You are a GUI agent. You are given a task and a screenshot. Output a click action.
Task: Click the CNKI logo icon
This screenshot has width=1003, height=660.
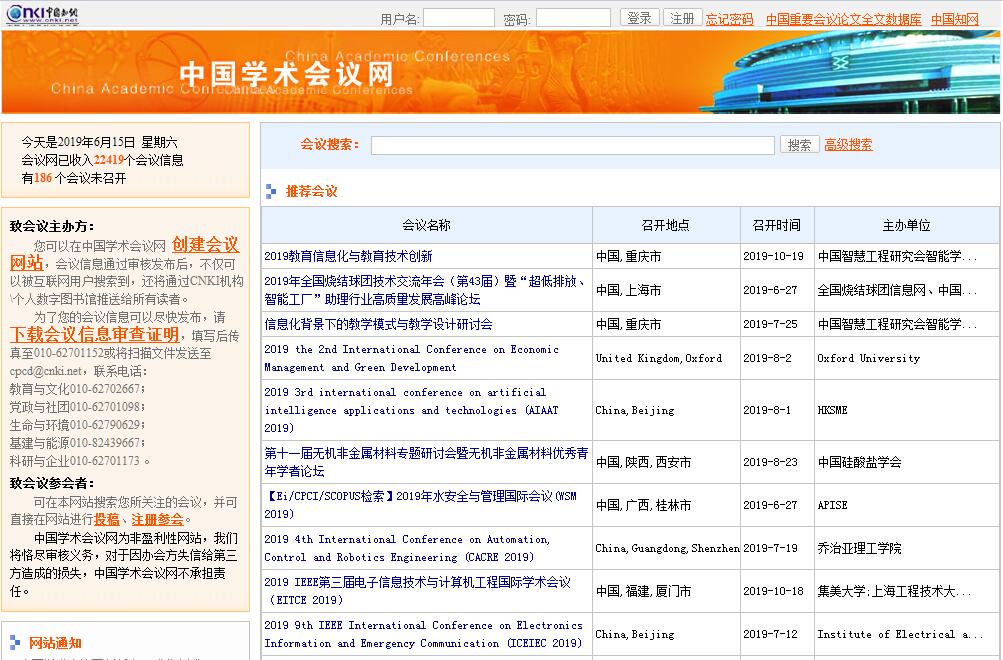point(42,15)
